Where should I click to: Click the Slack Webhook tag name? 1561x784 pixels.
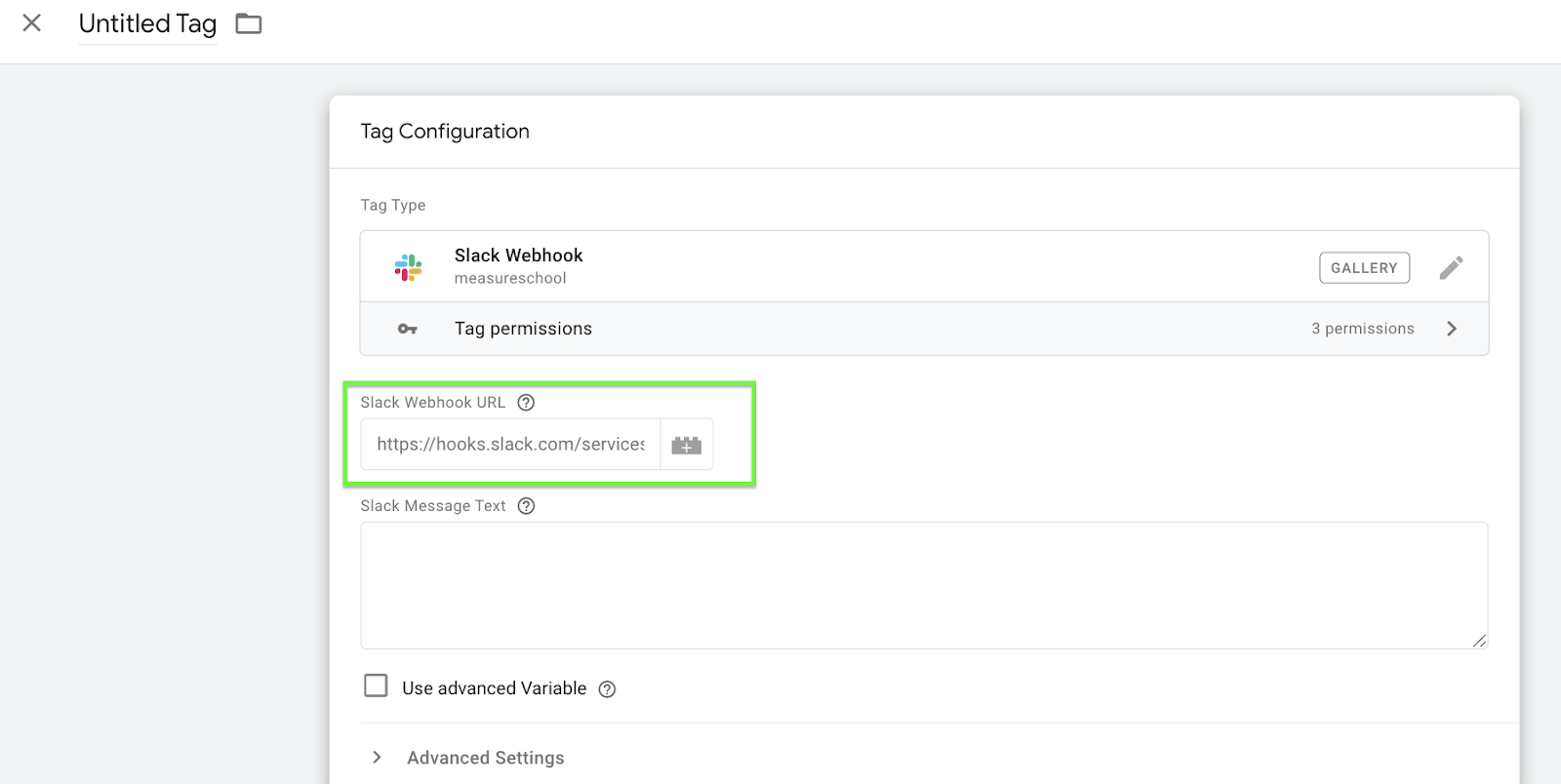pos(518,255)
